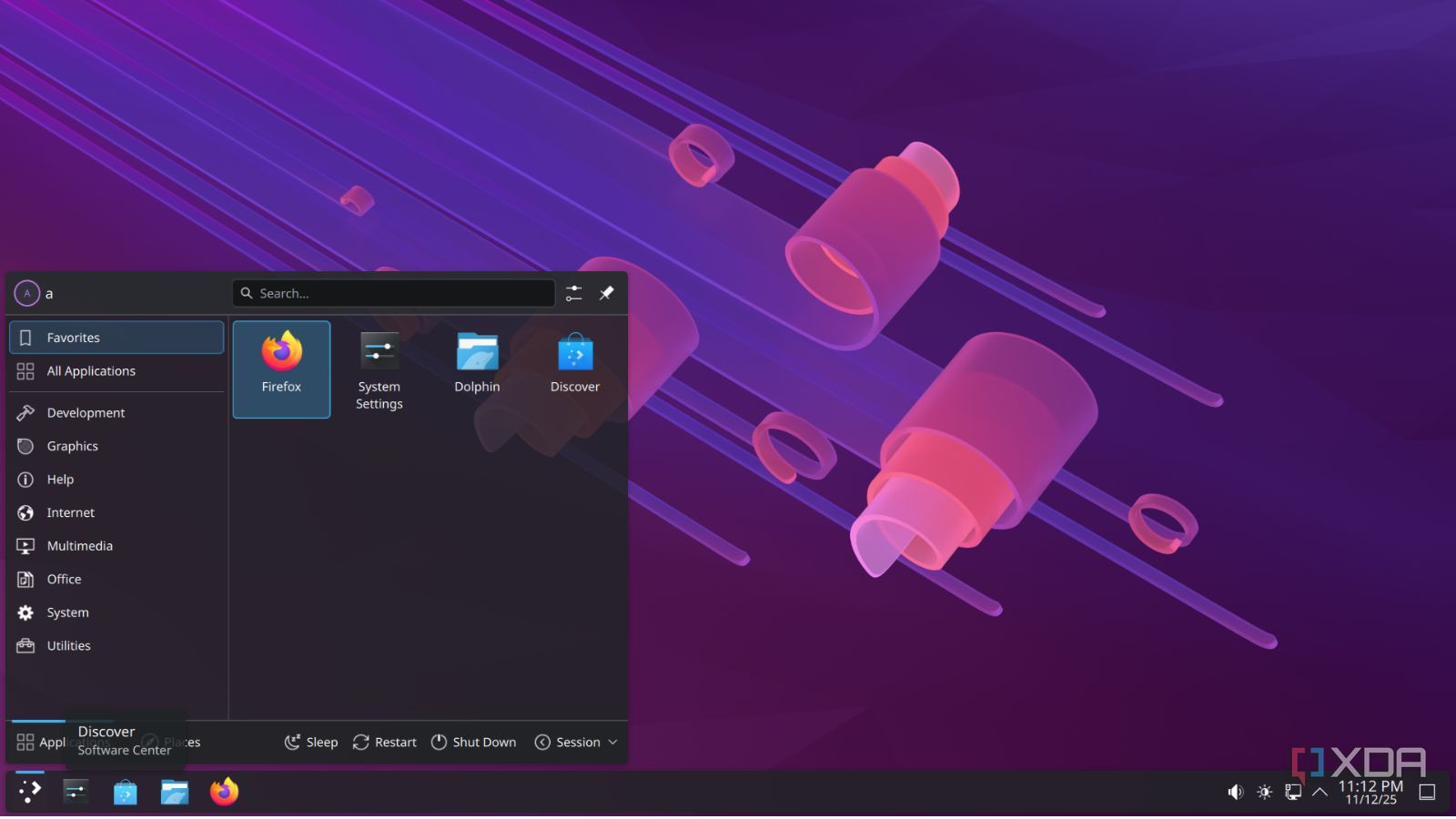Viewport: 1456px width, 819px height.
Task: Open the network tray icon
Action: [1293, 793]
